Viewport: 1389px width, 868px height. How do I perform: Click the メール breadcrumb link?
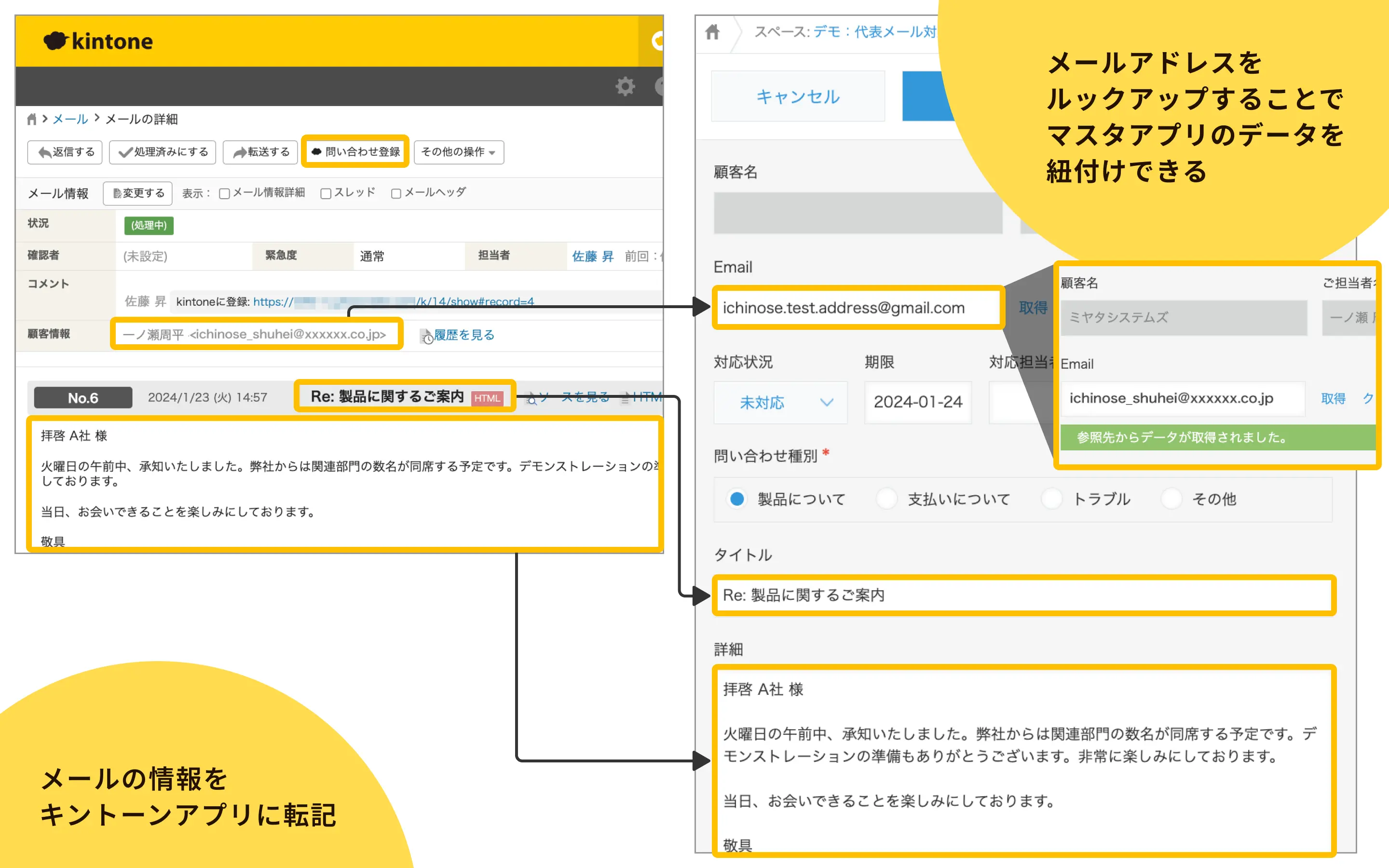click(x=70, y=120)
